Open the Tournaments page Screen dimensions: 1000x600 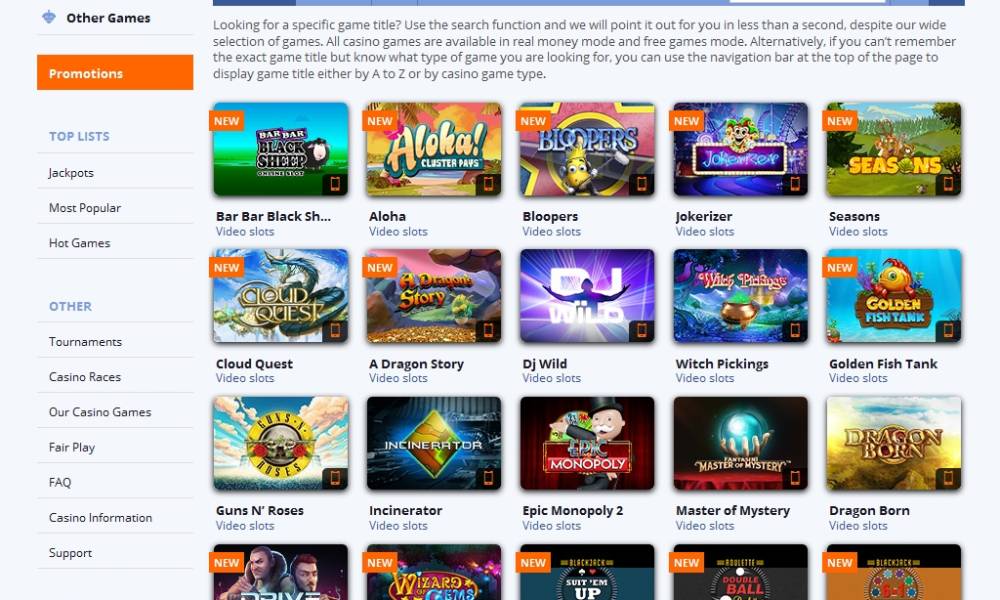point(85,341)
